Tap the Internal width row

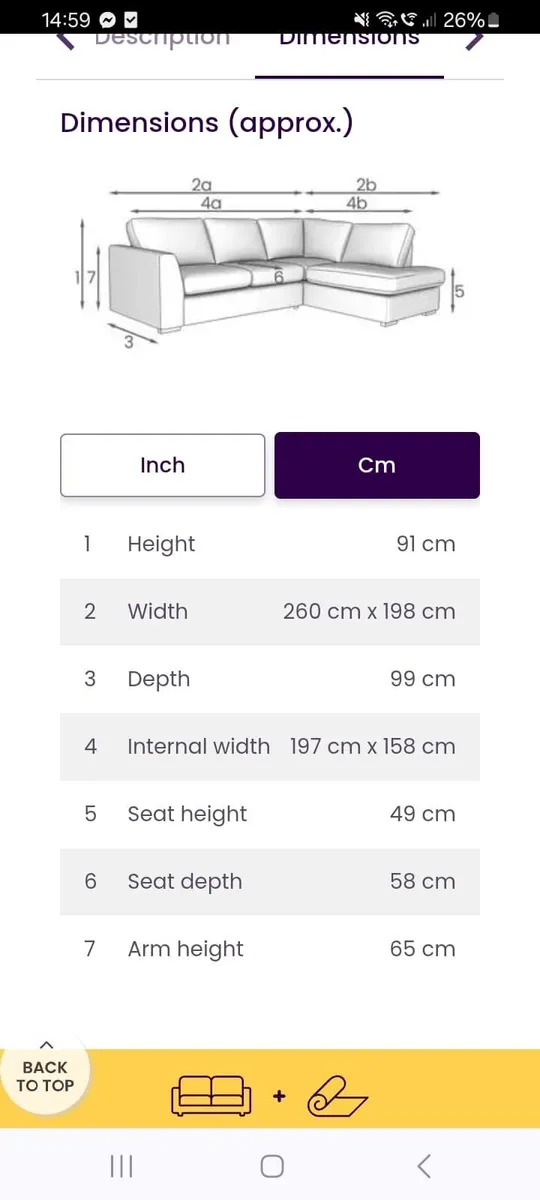[270, 746]
